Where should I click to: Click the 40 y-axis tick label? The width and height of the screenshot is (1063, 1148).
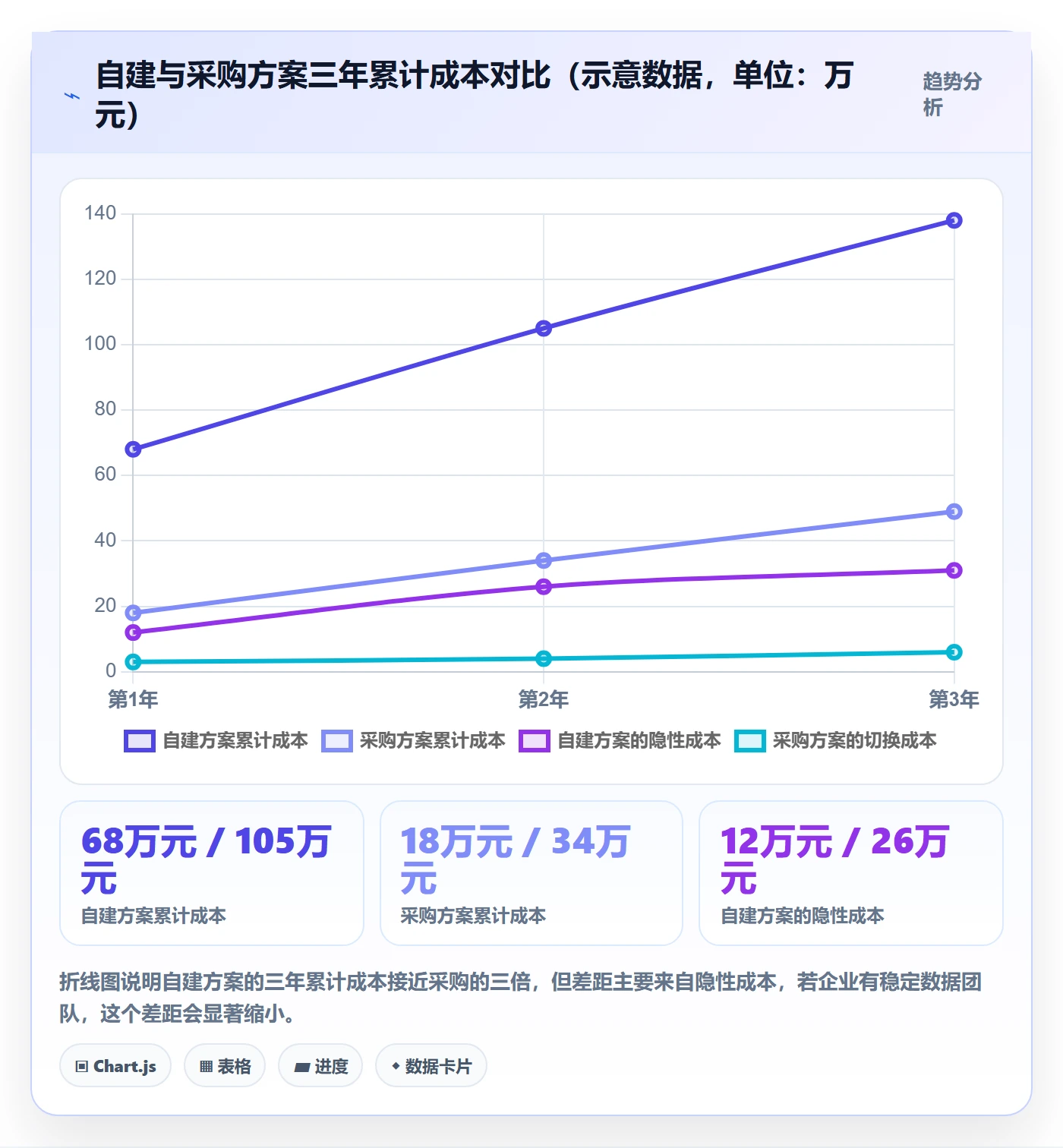(106, 540)
